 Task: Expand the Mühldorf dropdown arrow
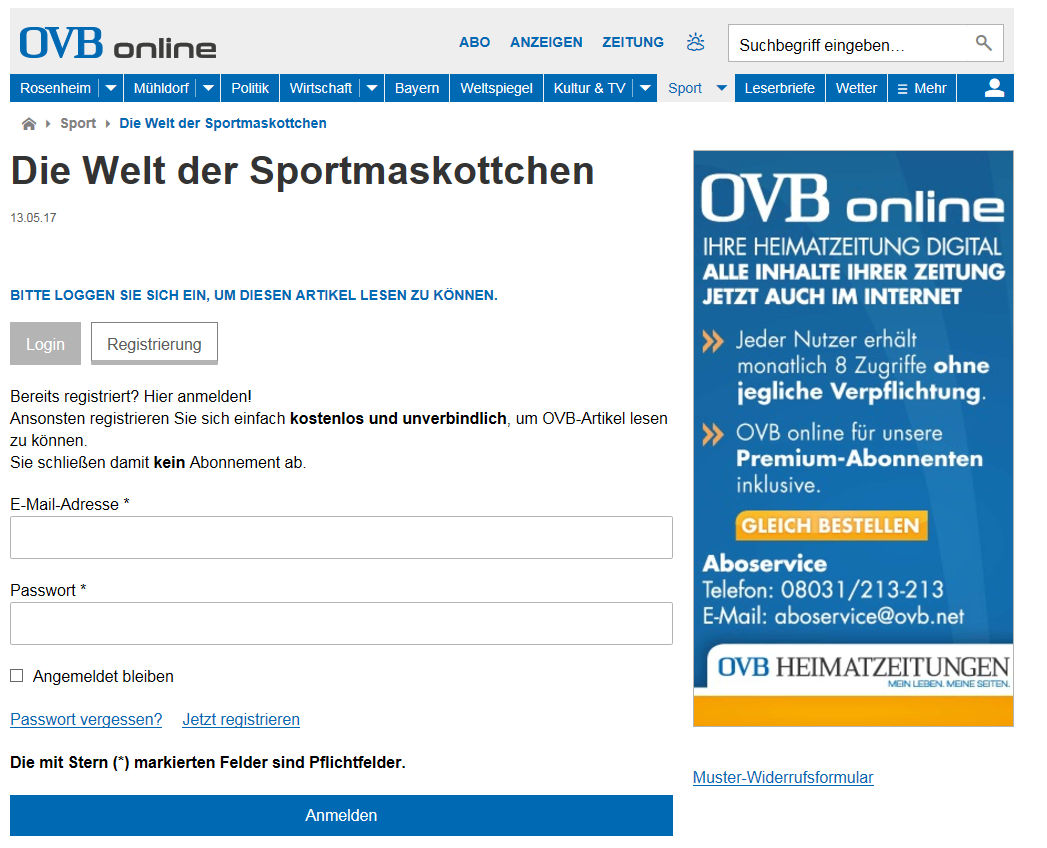(x=208, y=88)
